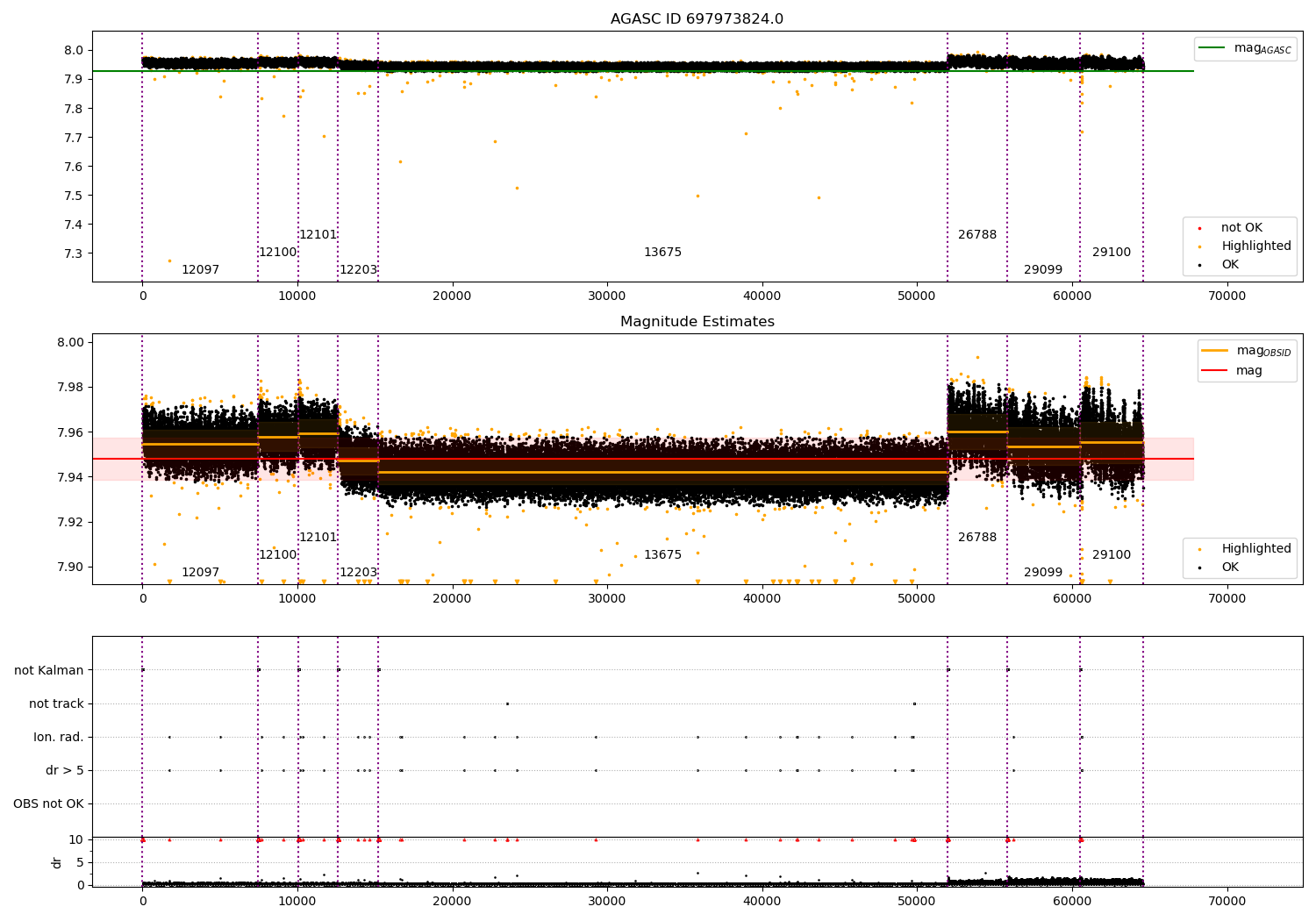The width and height of the screenshot is (1316, 921).
Task: Click obsid label 29099 in Magnitude Estimates plot
Action: click(x=1043, y=573)
